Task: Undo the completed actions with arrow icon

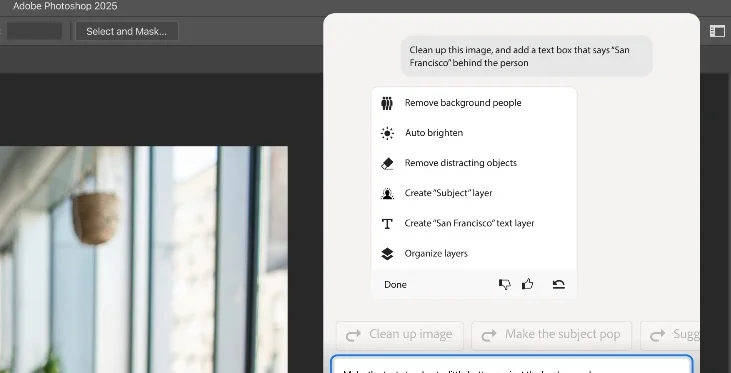Action: click(559, 284)
